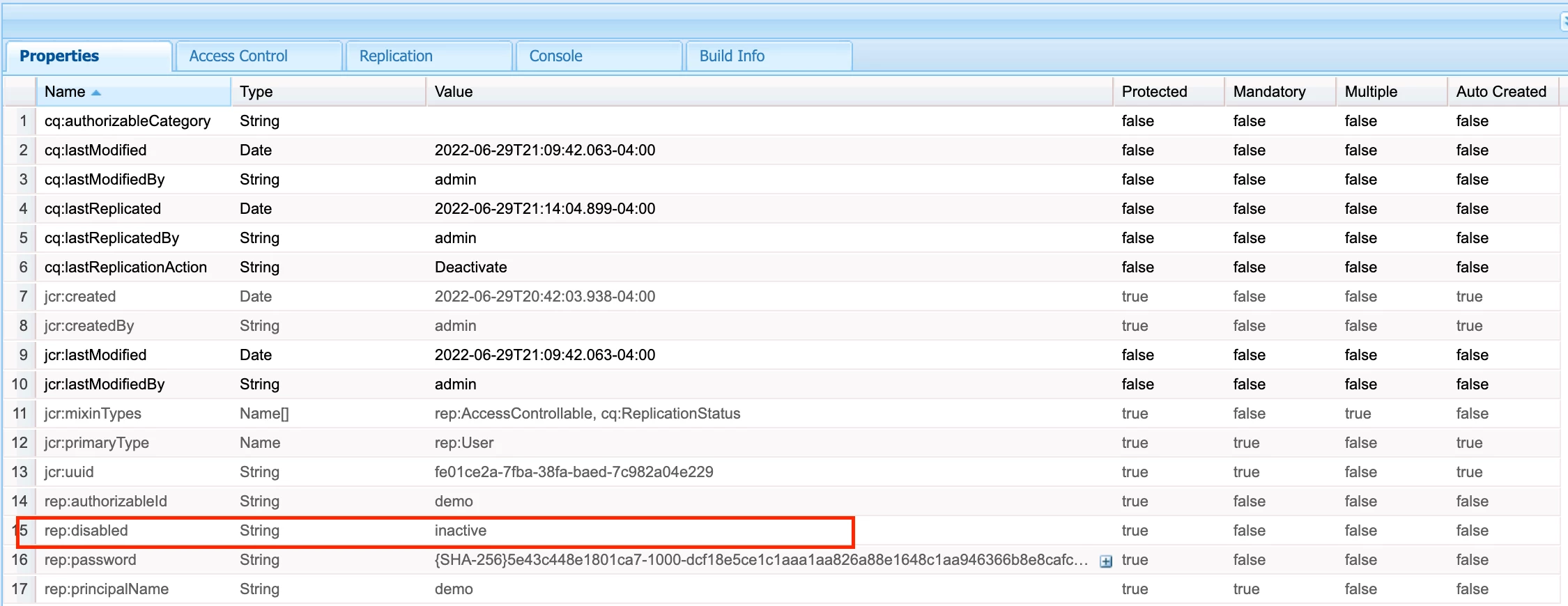
Task: Select the jcr:createdBy property name
Action: [89, 325]
